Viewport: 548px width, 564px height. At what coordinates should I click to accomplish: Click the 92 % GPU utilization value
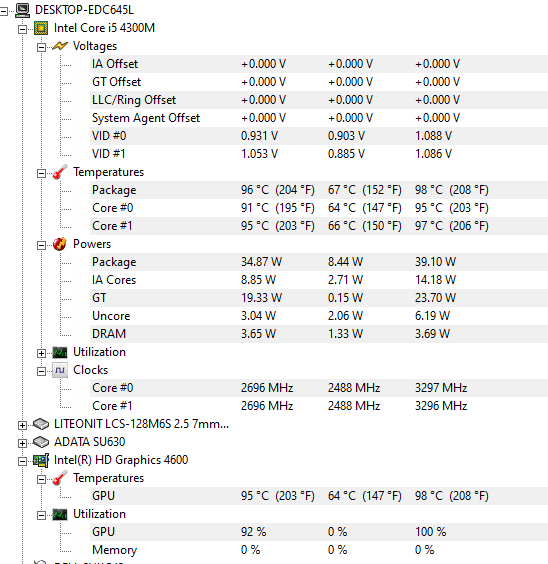(254, 532)
